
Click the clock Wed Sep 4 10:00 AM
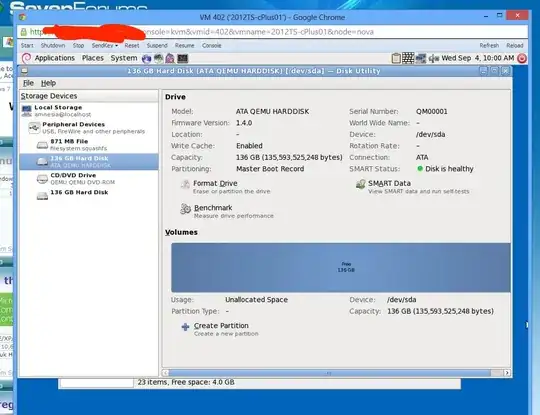coord(477,58)
